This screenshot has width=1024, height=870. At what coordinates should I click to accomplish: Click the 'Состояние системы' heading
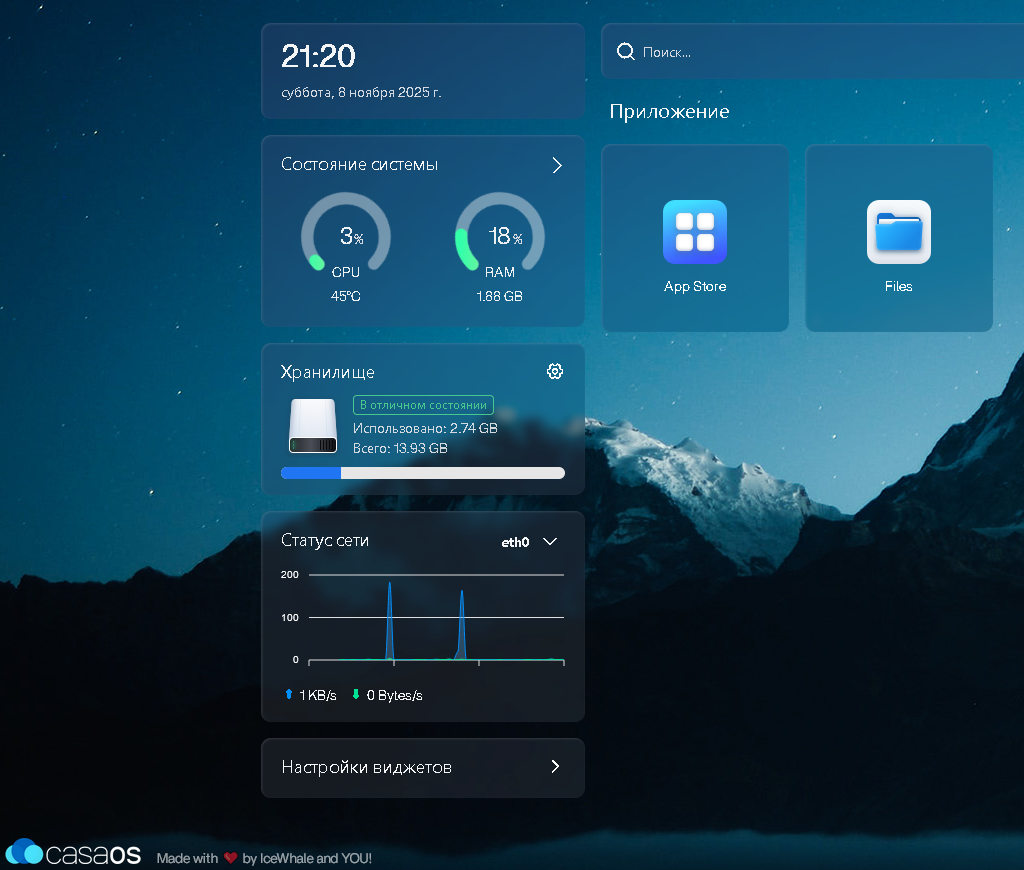pyautogui.click(x=359, y=165)
